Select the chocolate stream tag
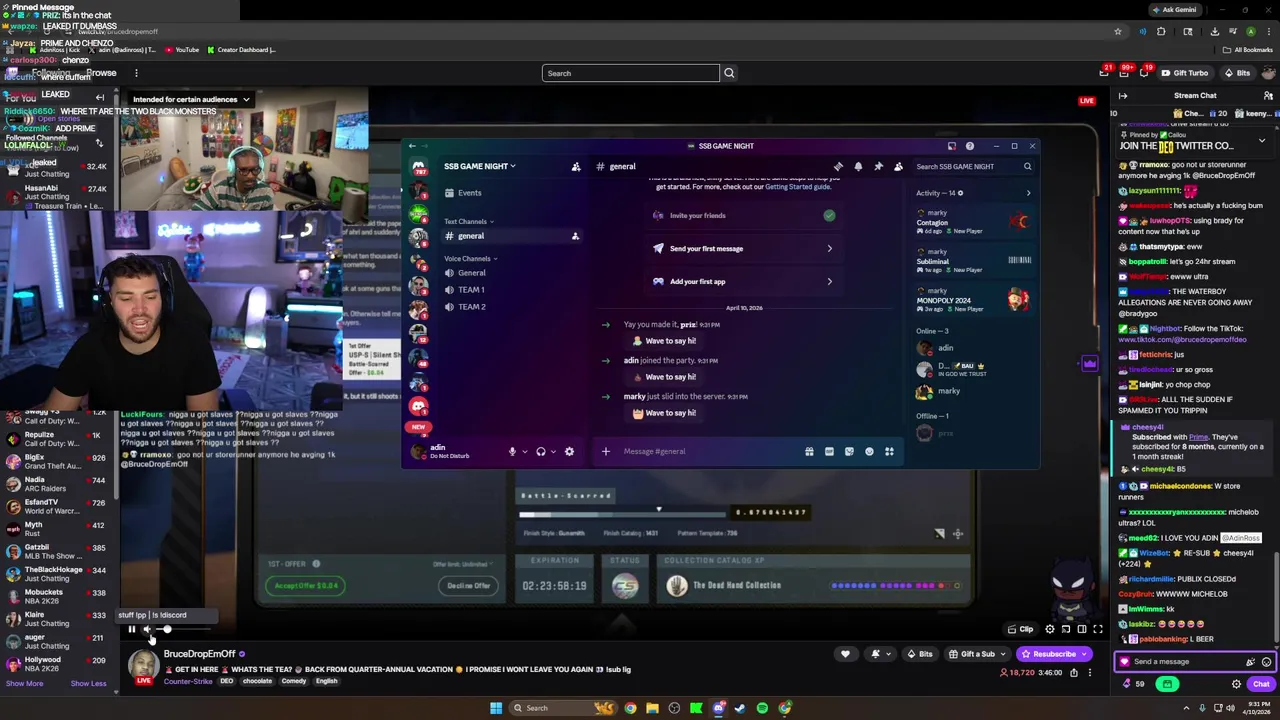Viewport: 1280px width, 720px height. (257, 681)
